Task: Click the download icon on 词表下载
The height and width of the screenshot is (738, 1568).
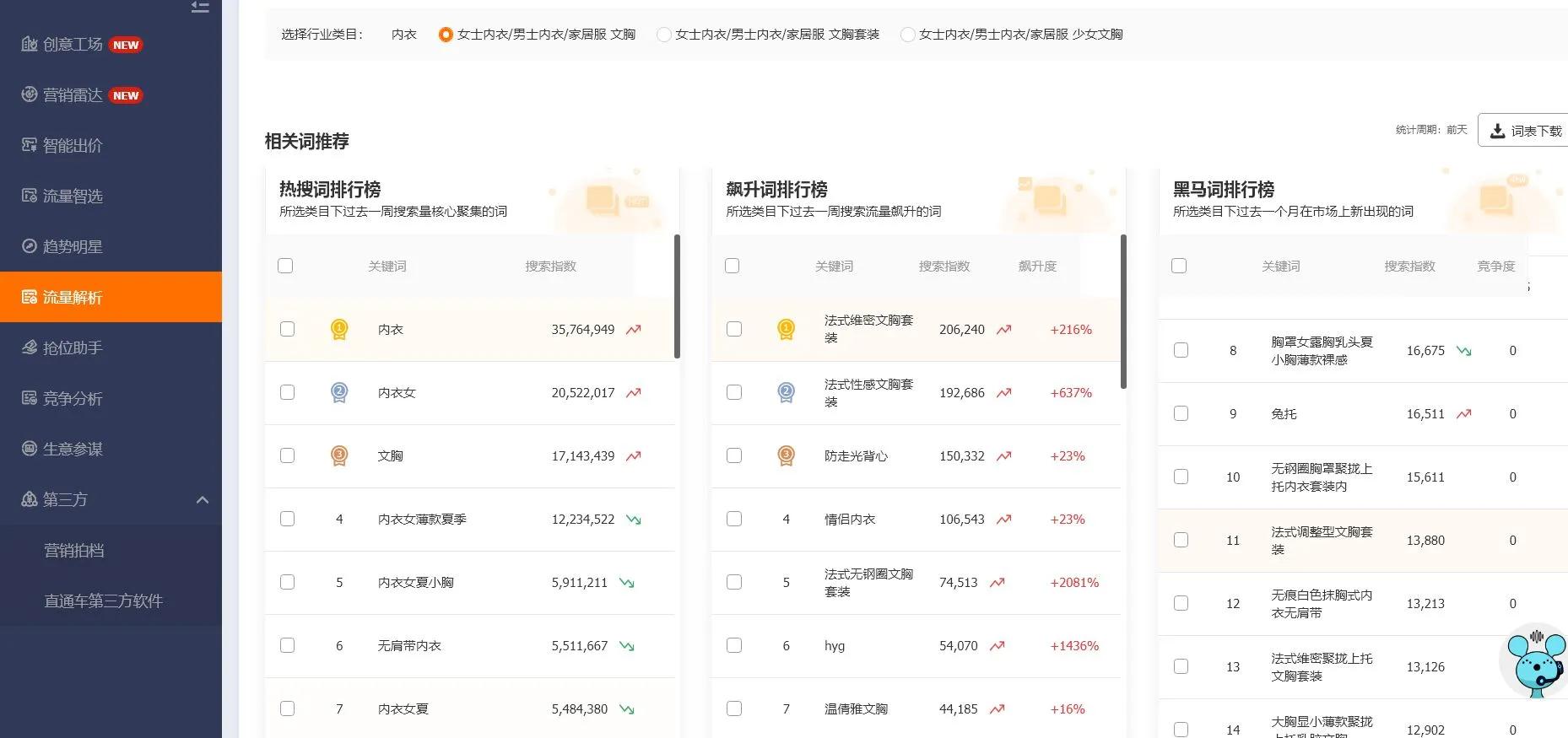Action: click(1498, 131)
